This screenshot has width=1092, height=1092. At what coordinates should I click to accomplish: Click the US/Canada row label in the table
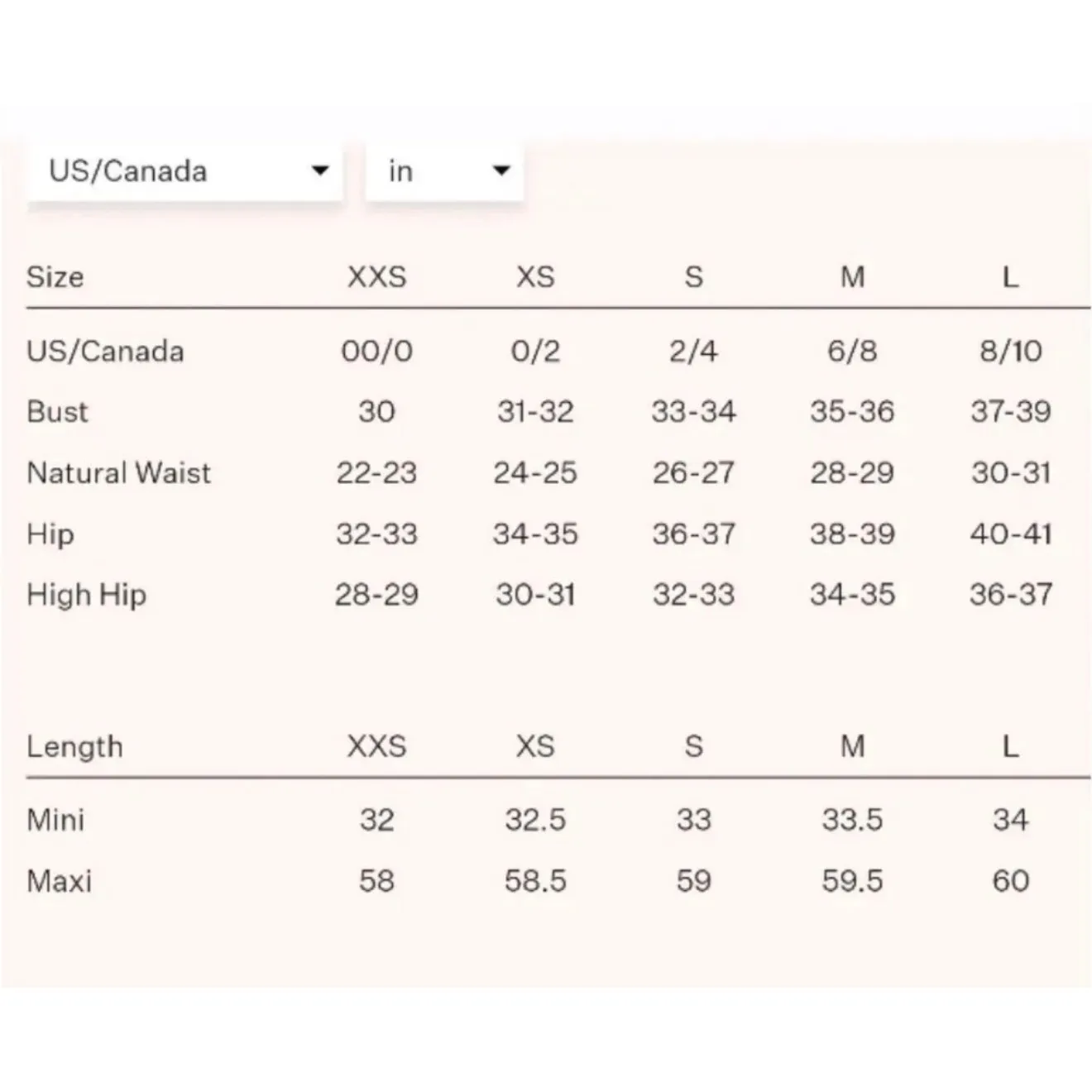pos(105,351)
